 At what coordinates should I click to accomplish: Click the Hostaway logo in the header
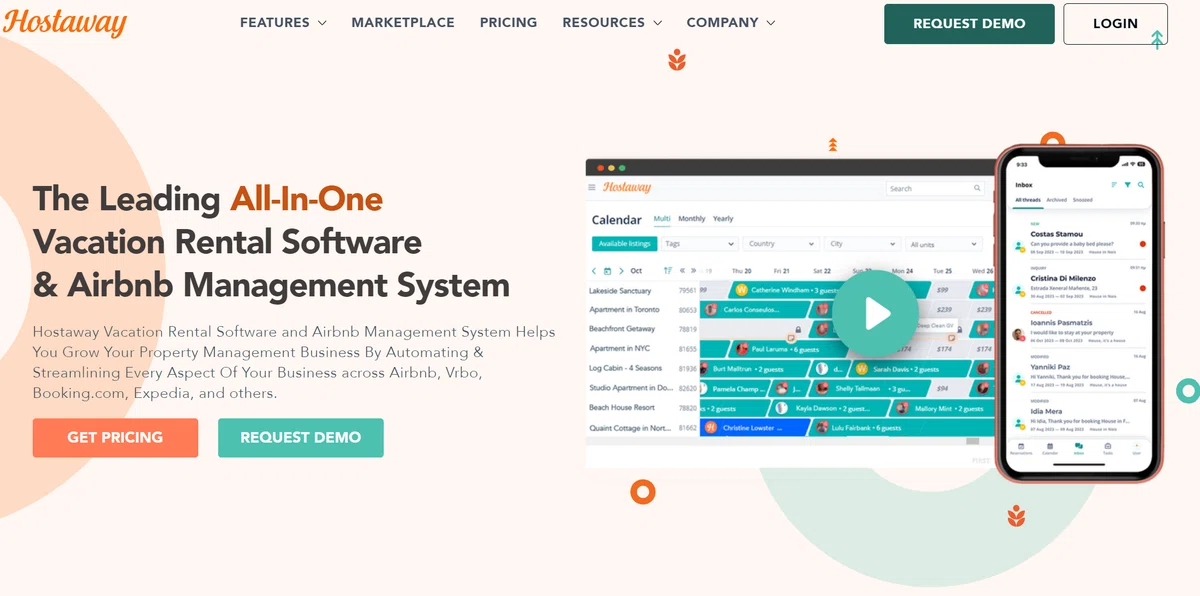(65, 22)
